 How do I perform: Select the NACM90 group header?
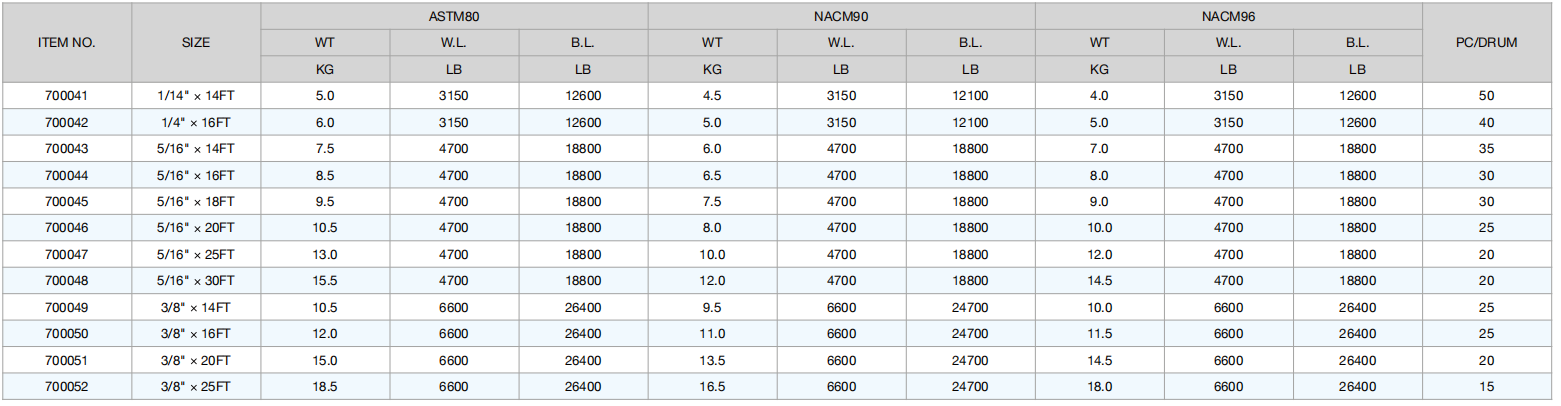coord(841,17)
